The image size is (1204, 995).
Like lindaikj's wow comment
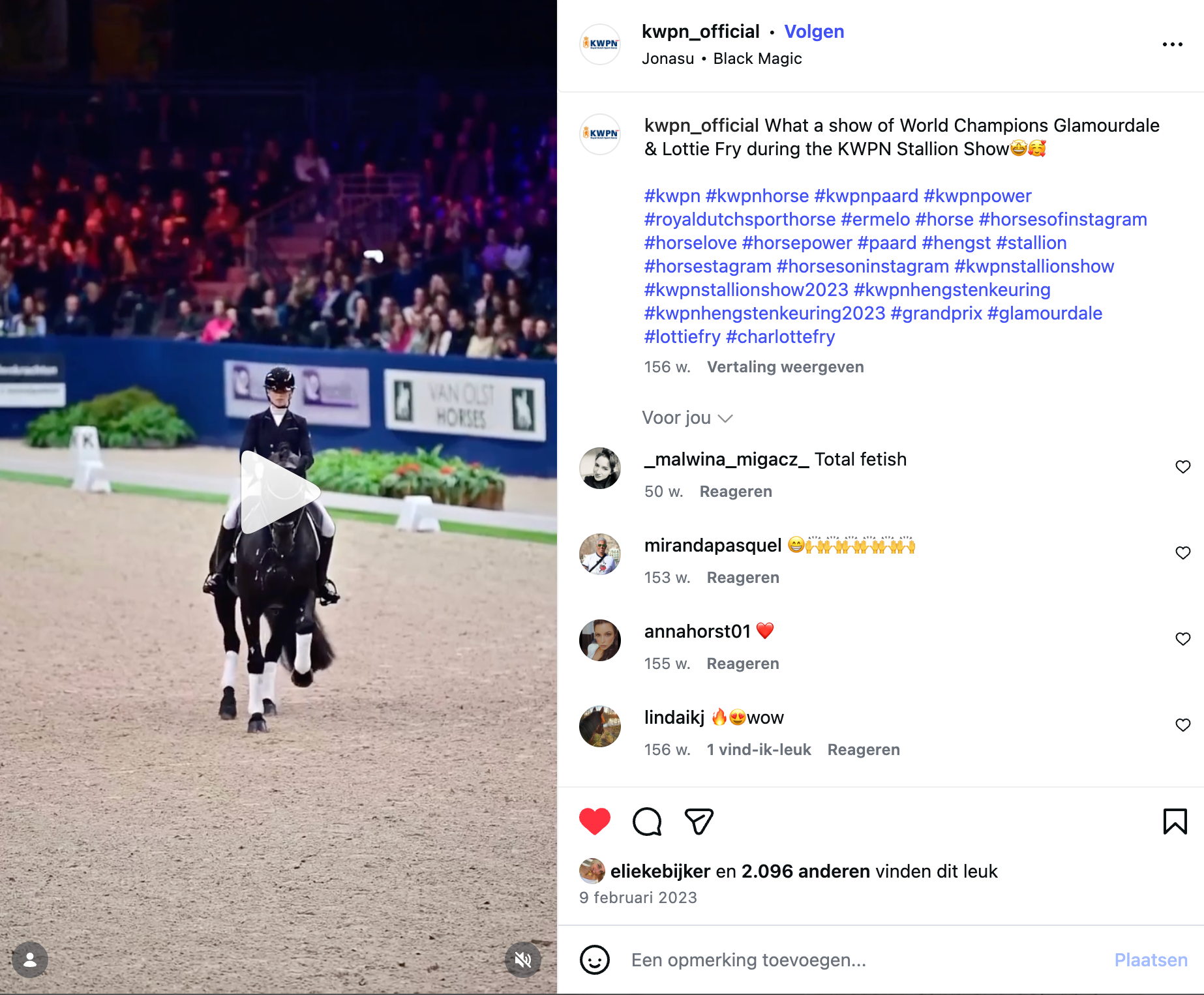pyautogui.click(x=1183, y=725)
